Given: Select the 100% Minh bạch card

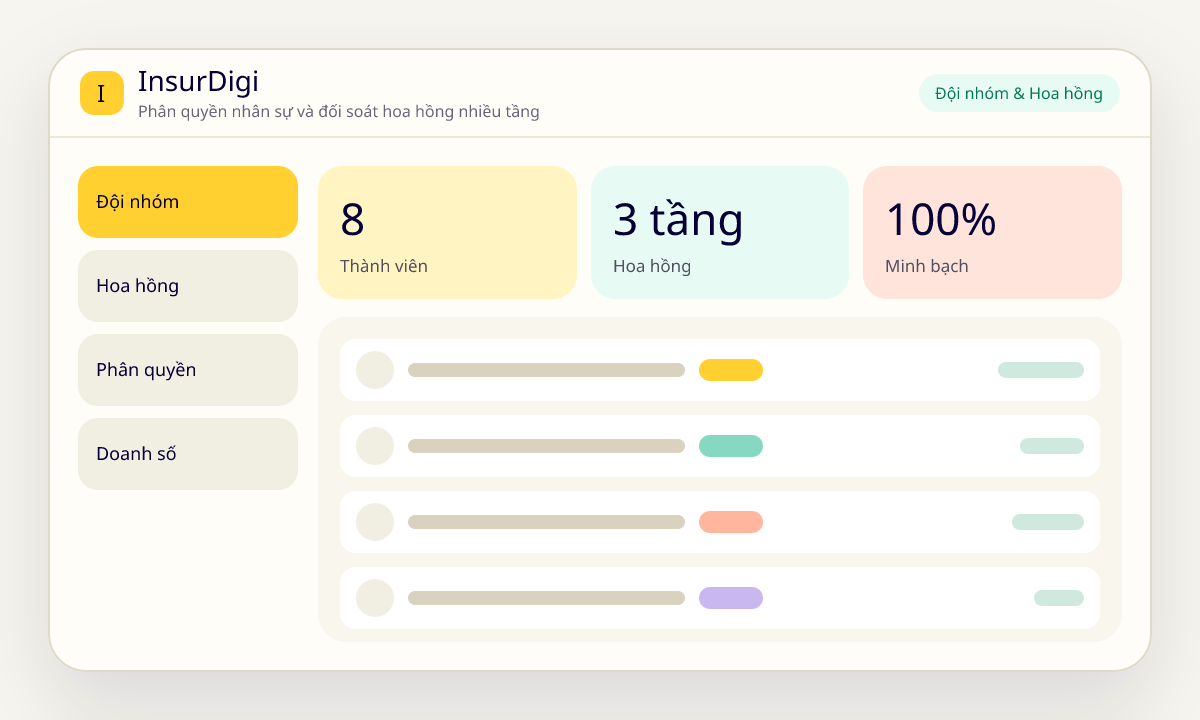Looking at the screenshot, I should (992, 232).
